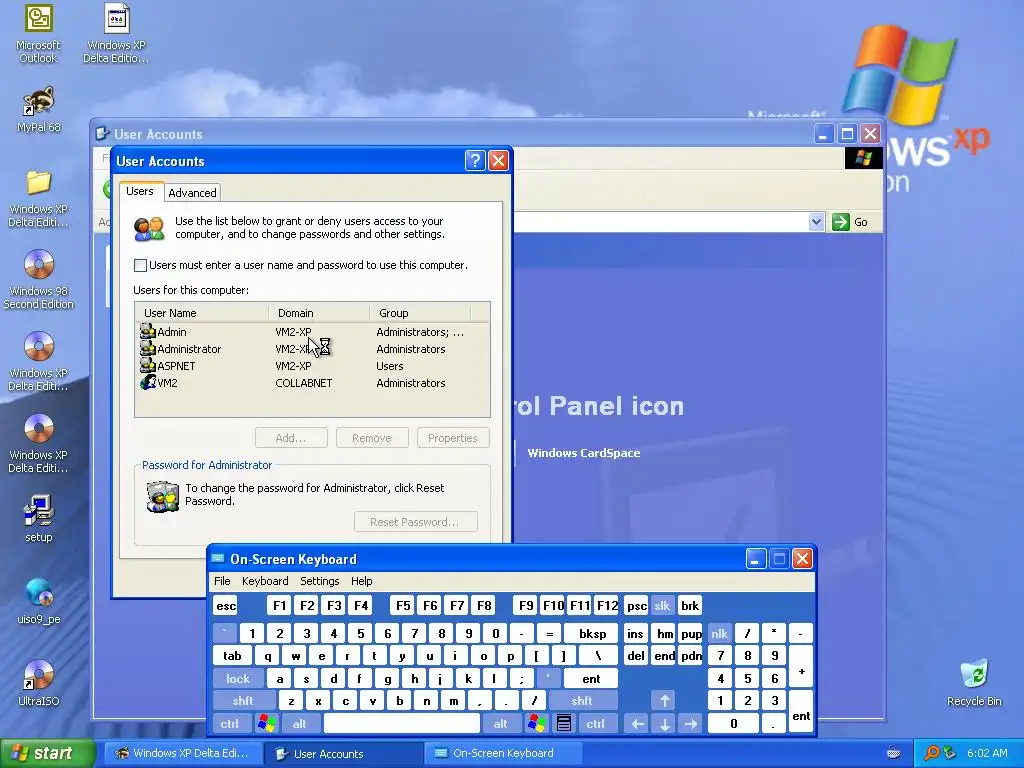
Task: Click the del key on On-Screen Keyboard
Action: 636,656
